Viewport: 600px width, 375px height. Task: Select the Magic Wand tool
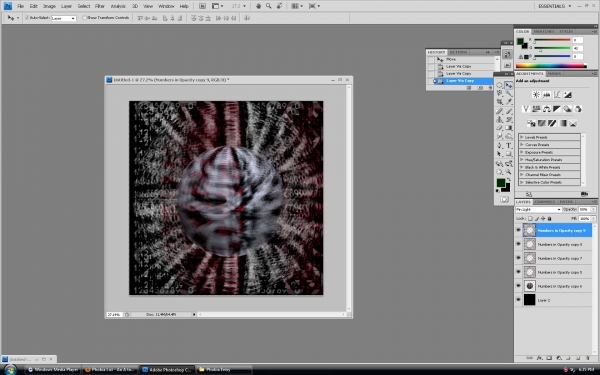tap(509, 93)
